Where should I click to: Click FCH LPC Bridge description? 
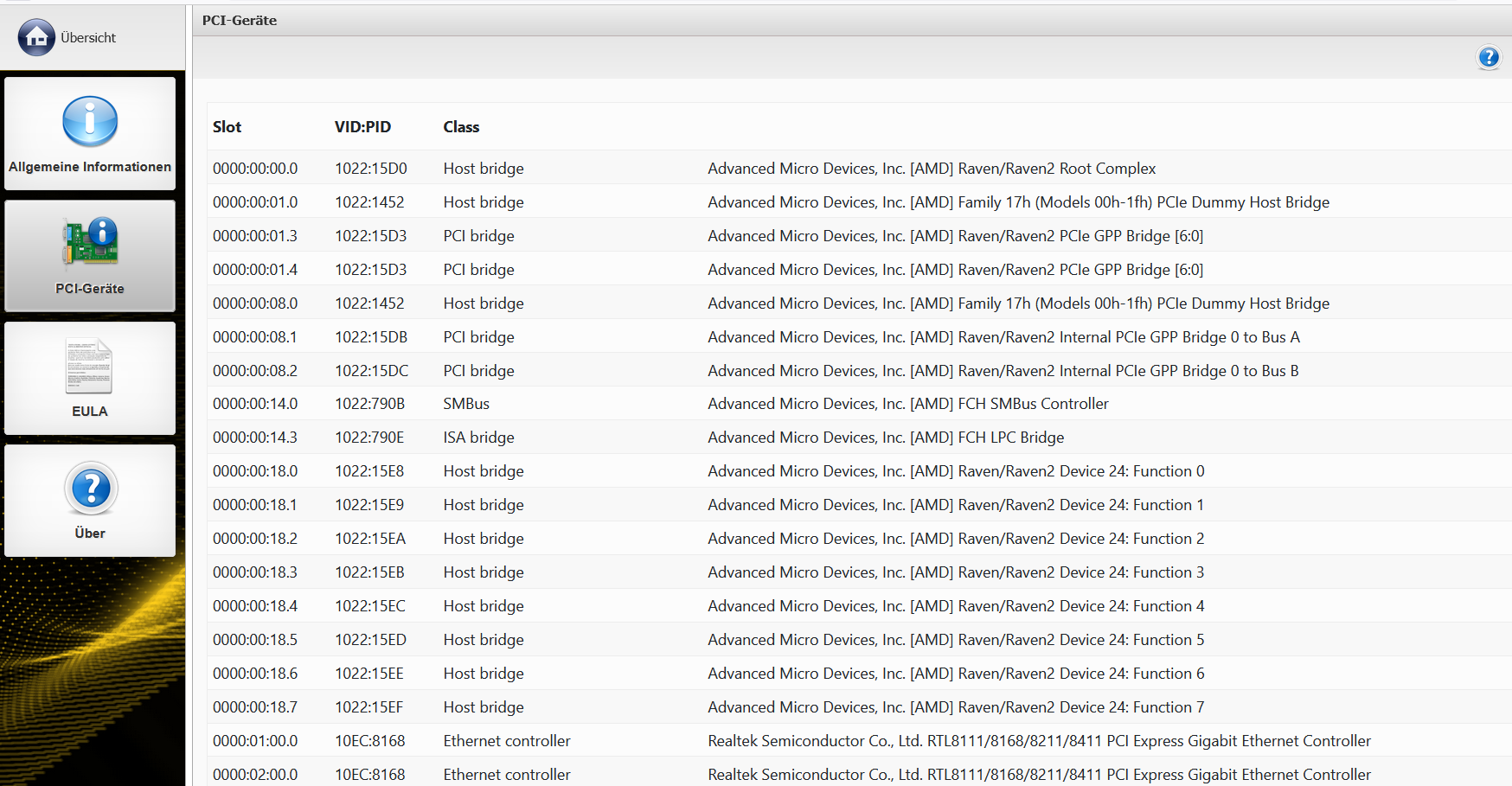(886, 438)
